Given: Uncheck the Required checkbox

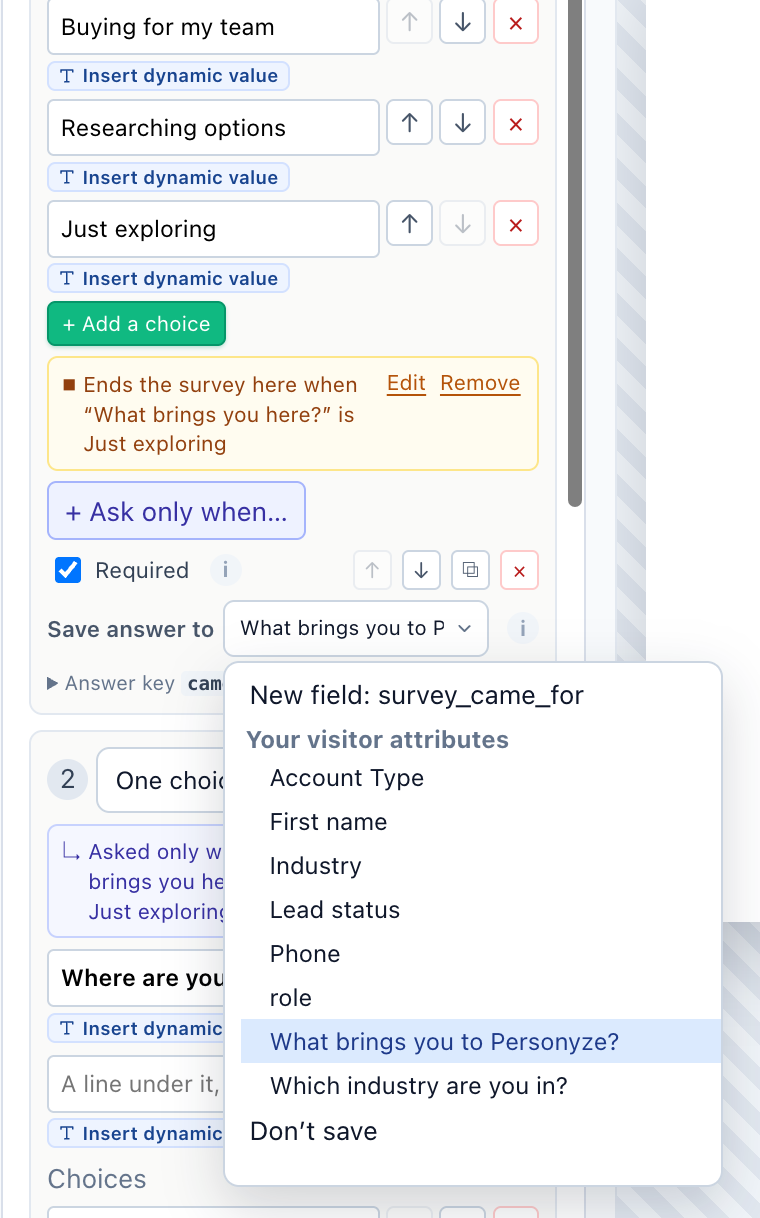Looking at the screenshot, I should (68, 570).
